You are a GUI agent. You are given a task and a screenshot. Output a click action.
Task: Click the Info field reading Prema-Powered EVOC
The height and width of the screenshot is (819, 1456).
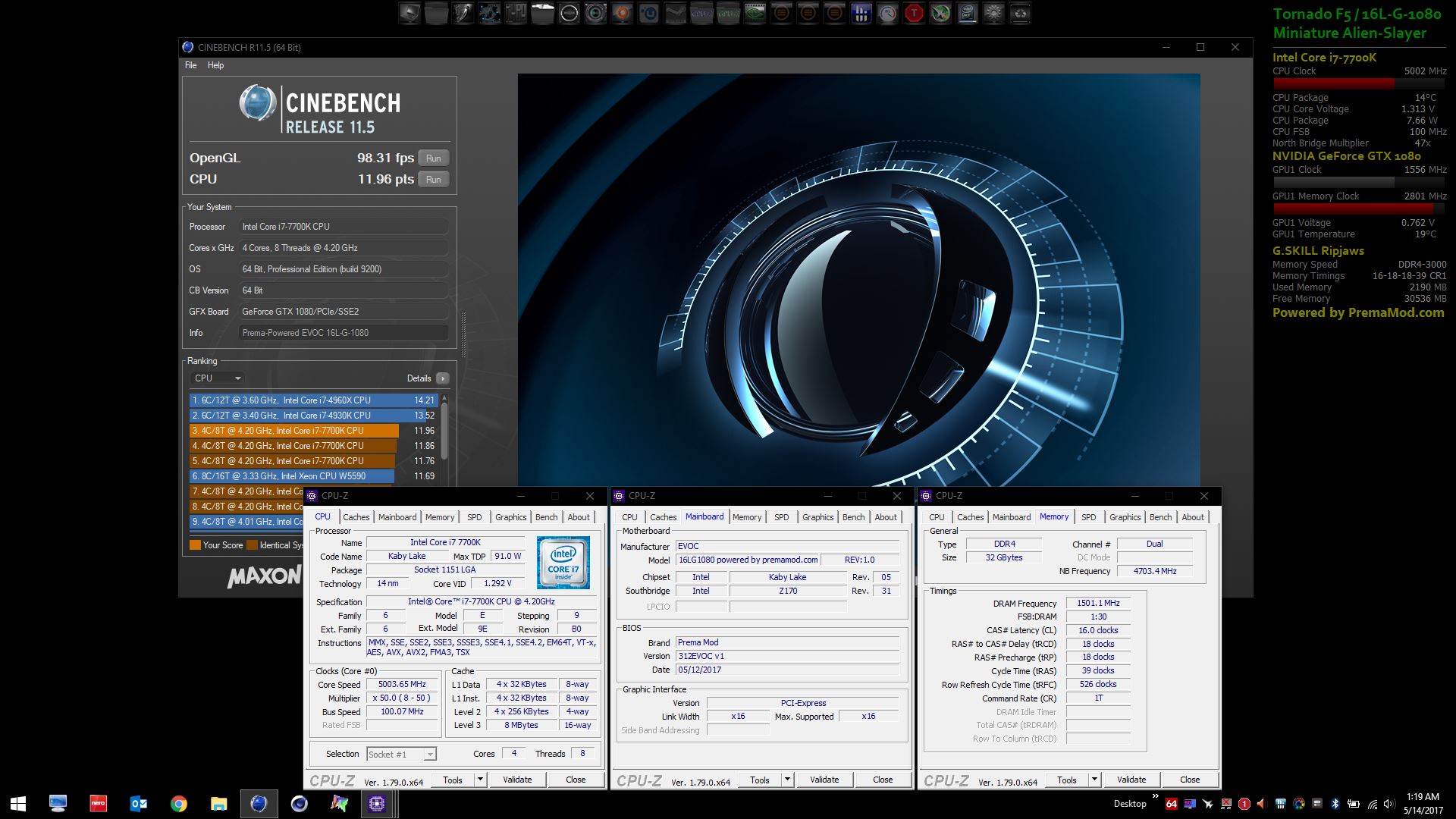click(x=344, y=333)
